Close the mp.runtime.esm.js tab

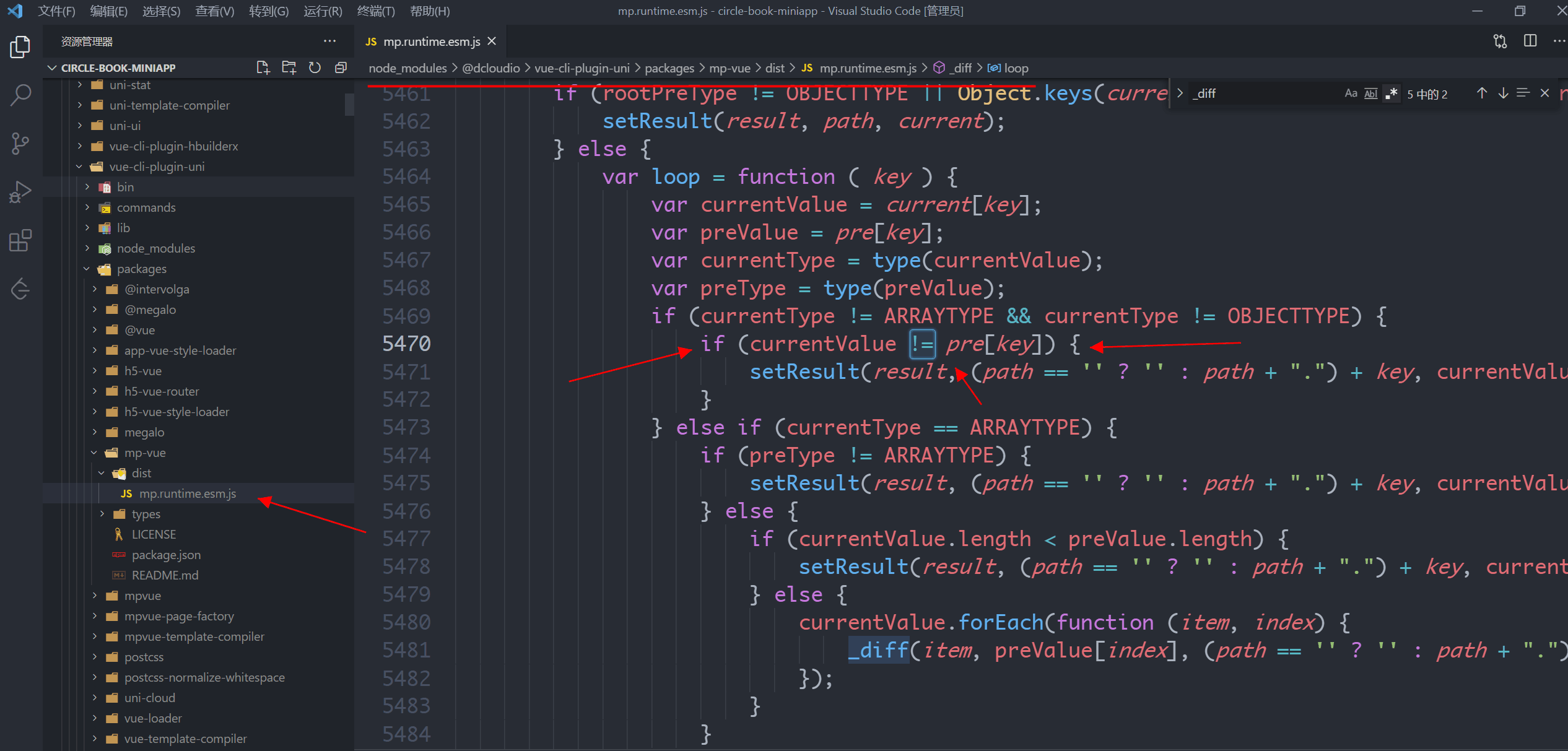pyautogui.click(x=492, y=41)
